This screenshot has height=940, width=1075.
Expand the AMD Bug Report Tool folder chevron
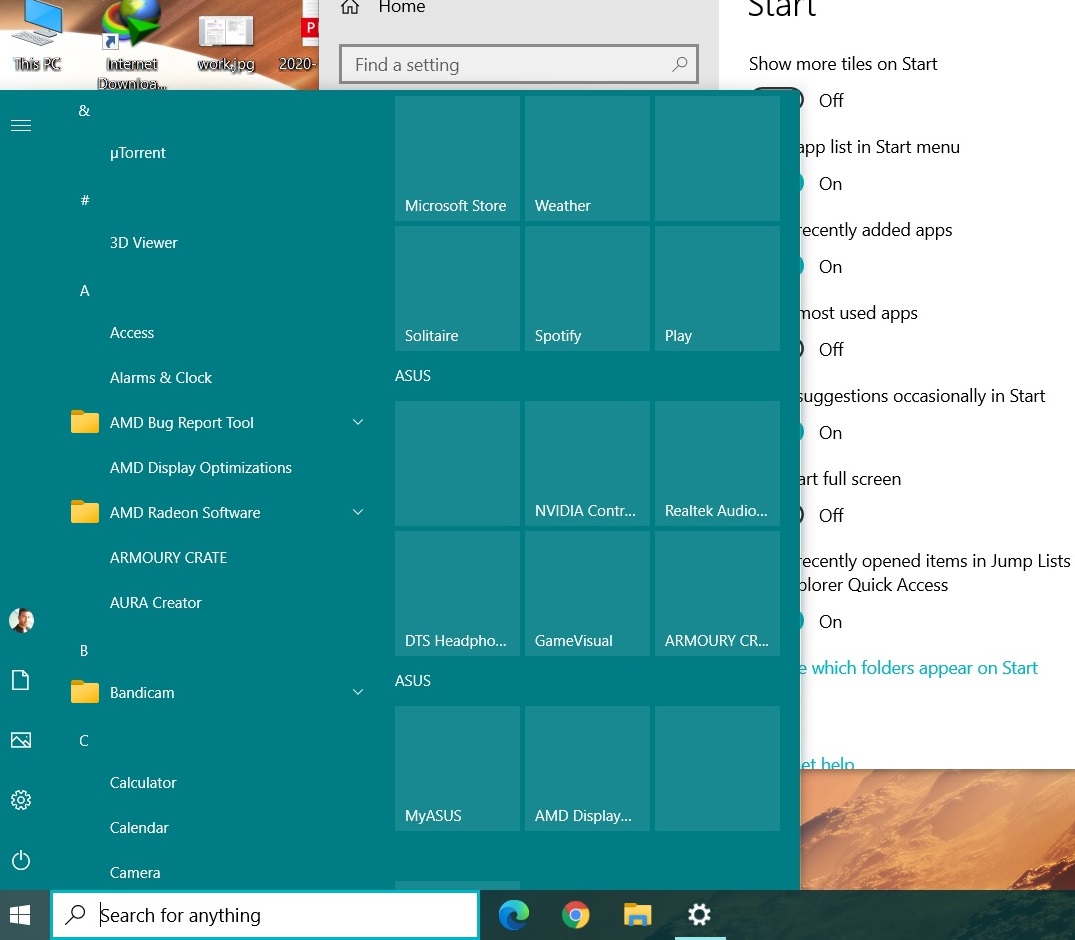pos(358,422)
